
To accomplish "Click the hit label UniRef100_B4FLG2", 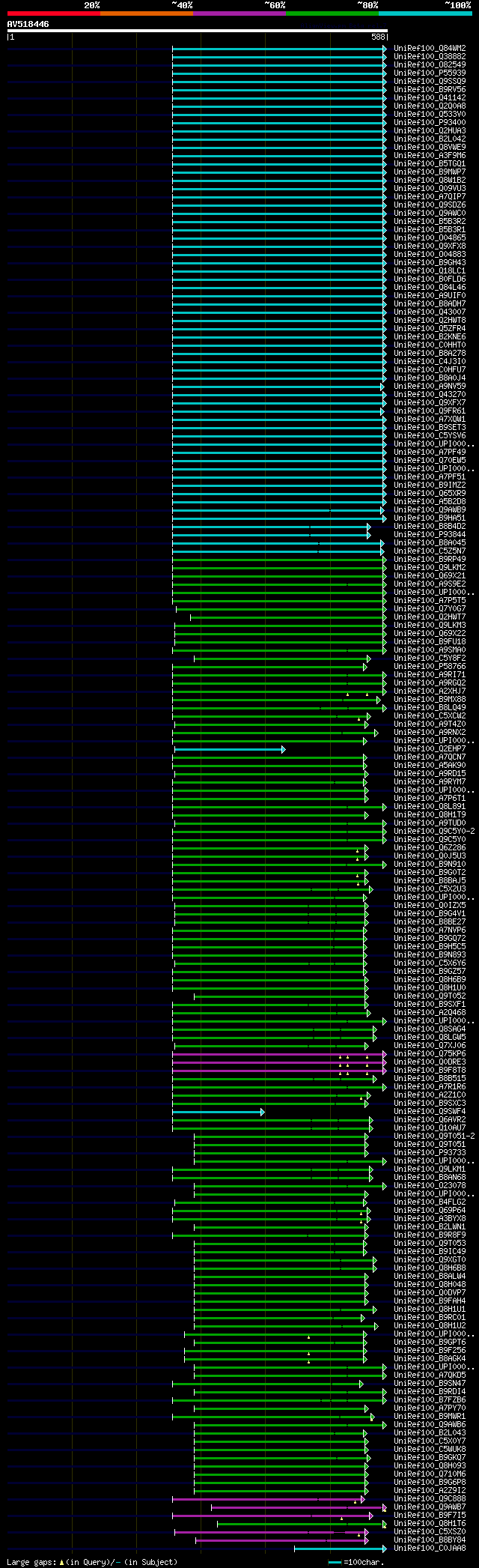I will tap(430, 1202).
